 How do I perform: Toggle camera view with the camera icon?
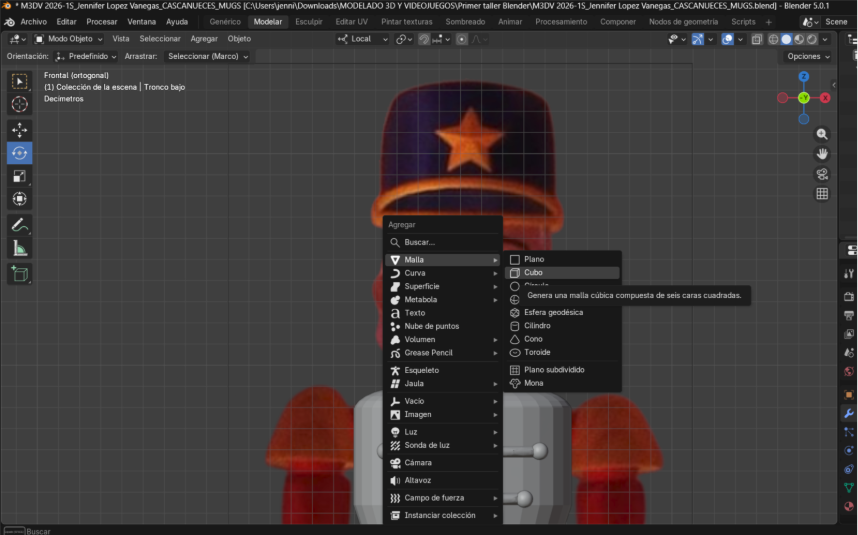[x=822, y=174]
